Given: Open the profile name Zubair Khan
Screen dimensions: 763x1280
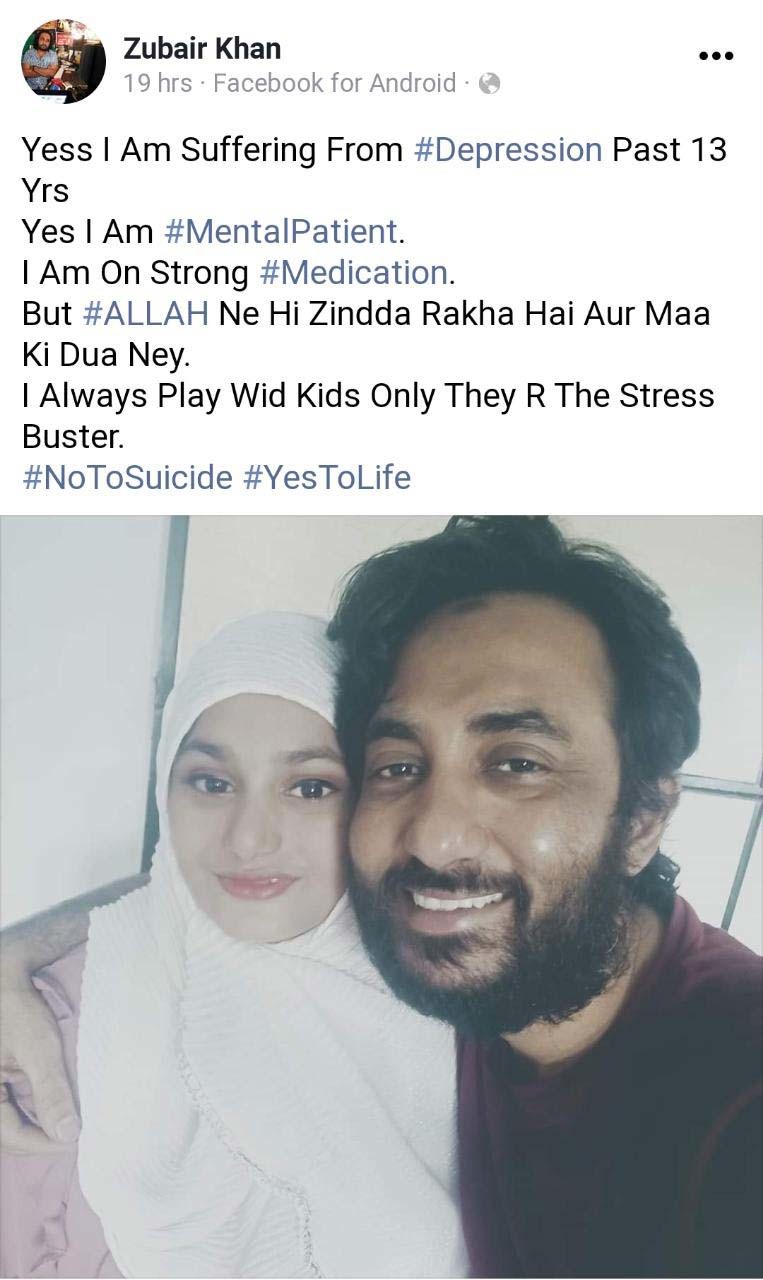Looking at the screenshot, I should pos(201,48).
